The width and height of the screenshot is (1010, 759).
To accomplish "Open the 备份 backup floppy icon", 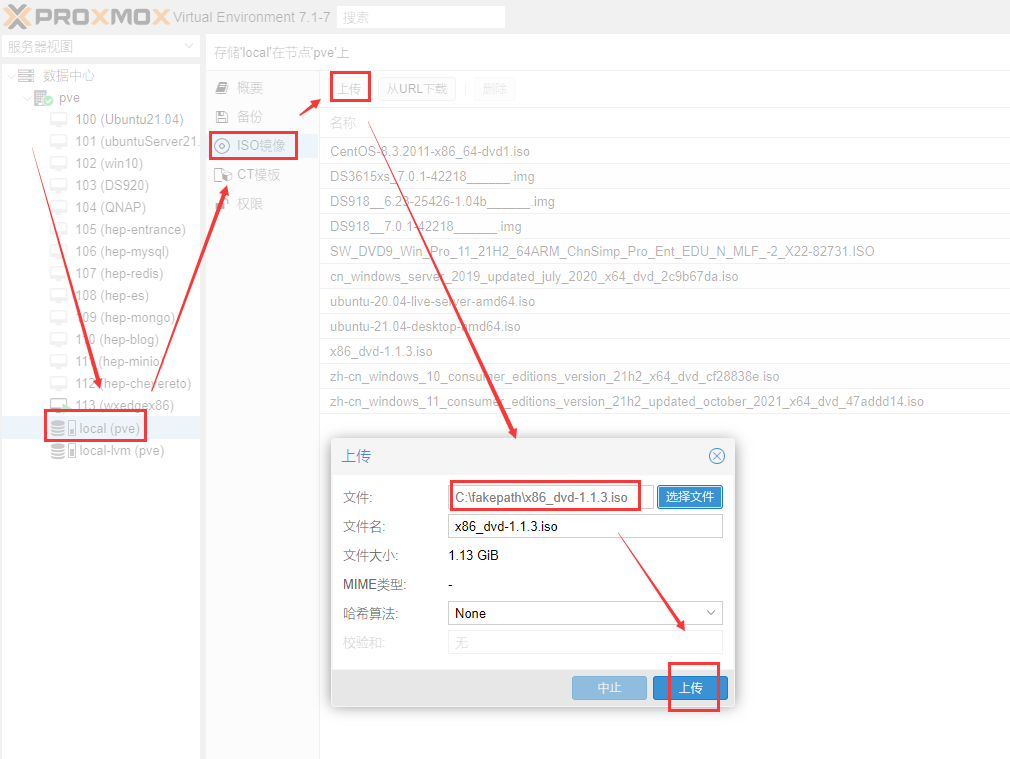I will click(222, 117).
